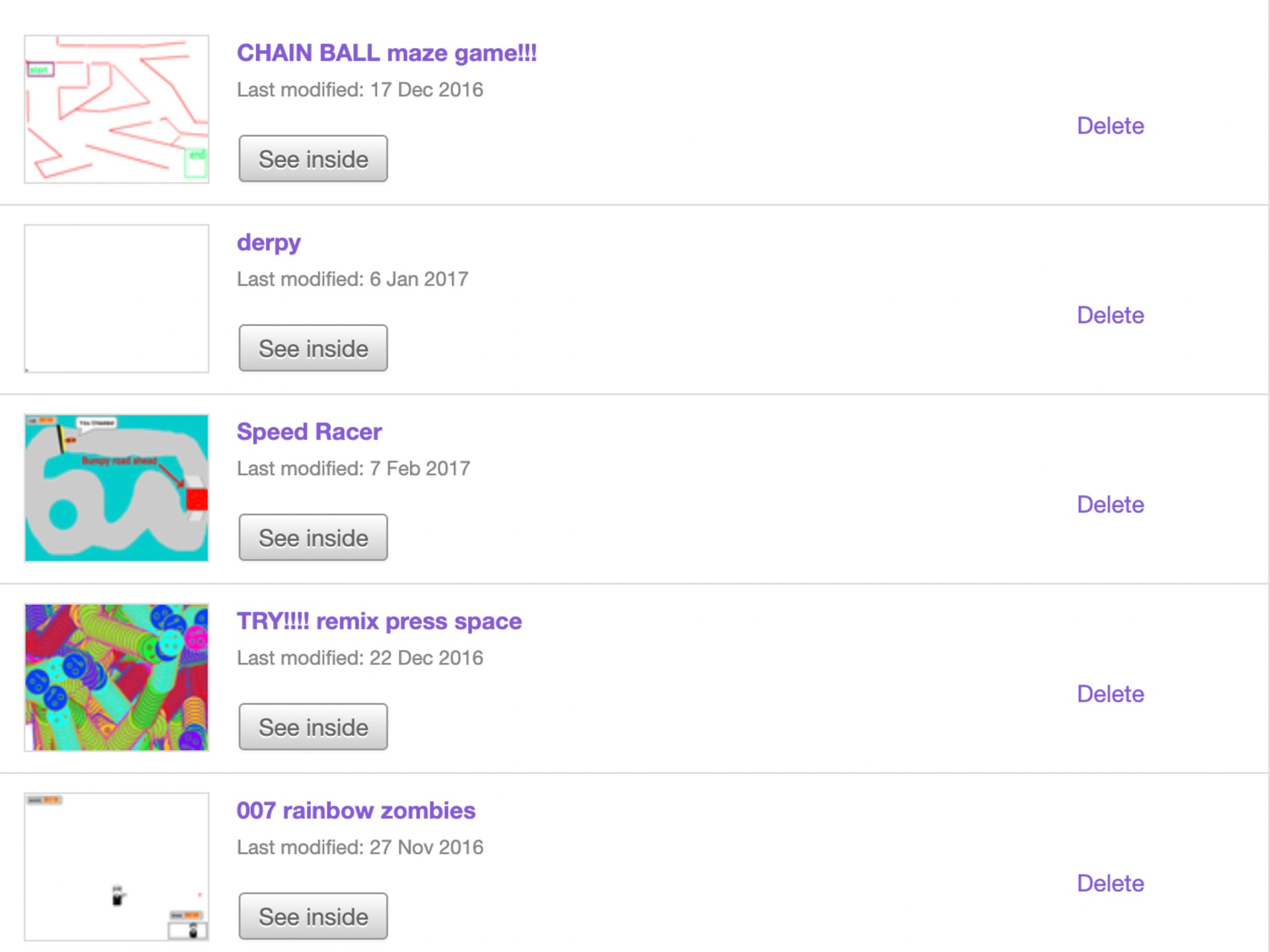Open the Speed Racer project link
The image size is (1270, 952).
tap(309, 431)
